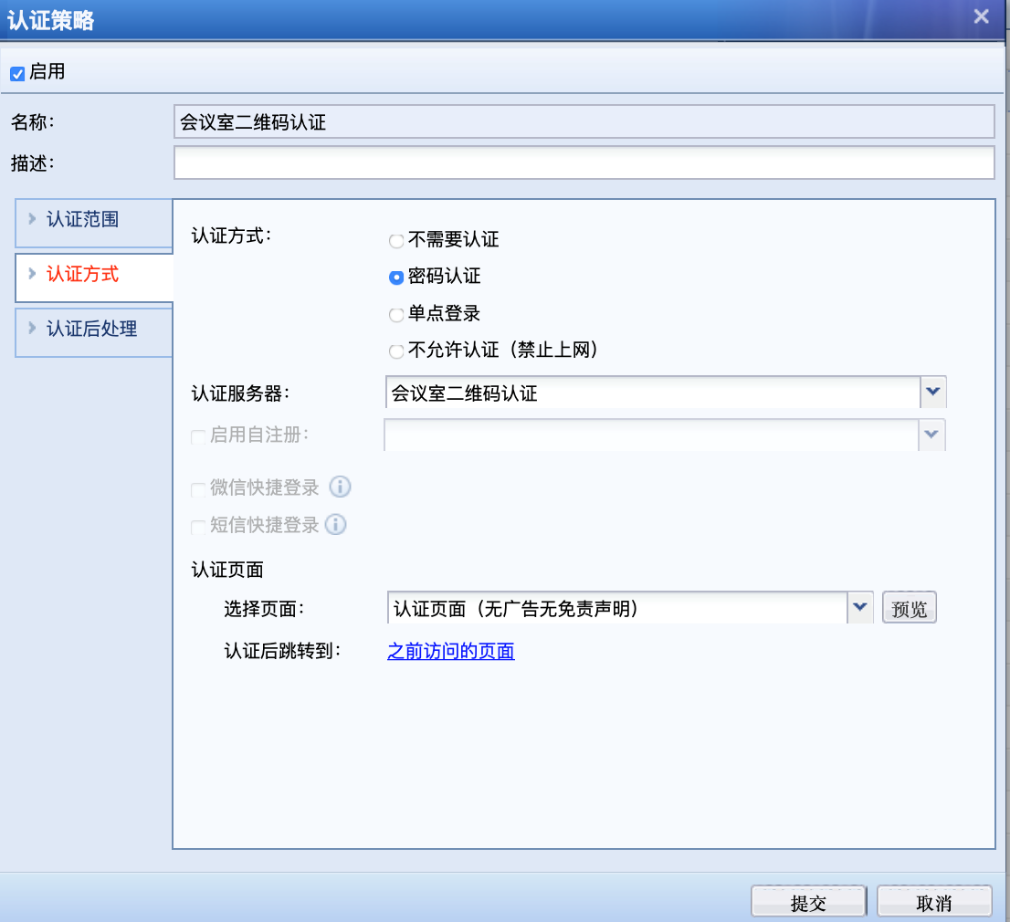The image size is (1010, 922).
Task: Select 不允许认证（禁止上网）radio option
Action: click(397, 351)
